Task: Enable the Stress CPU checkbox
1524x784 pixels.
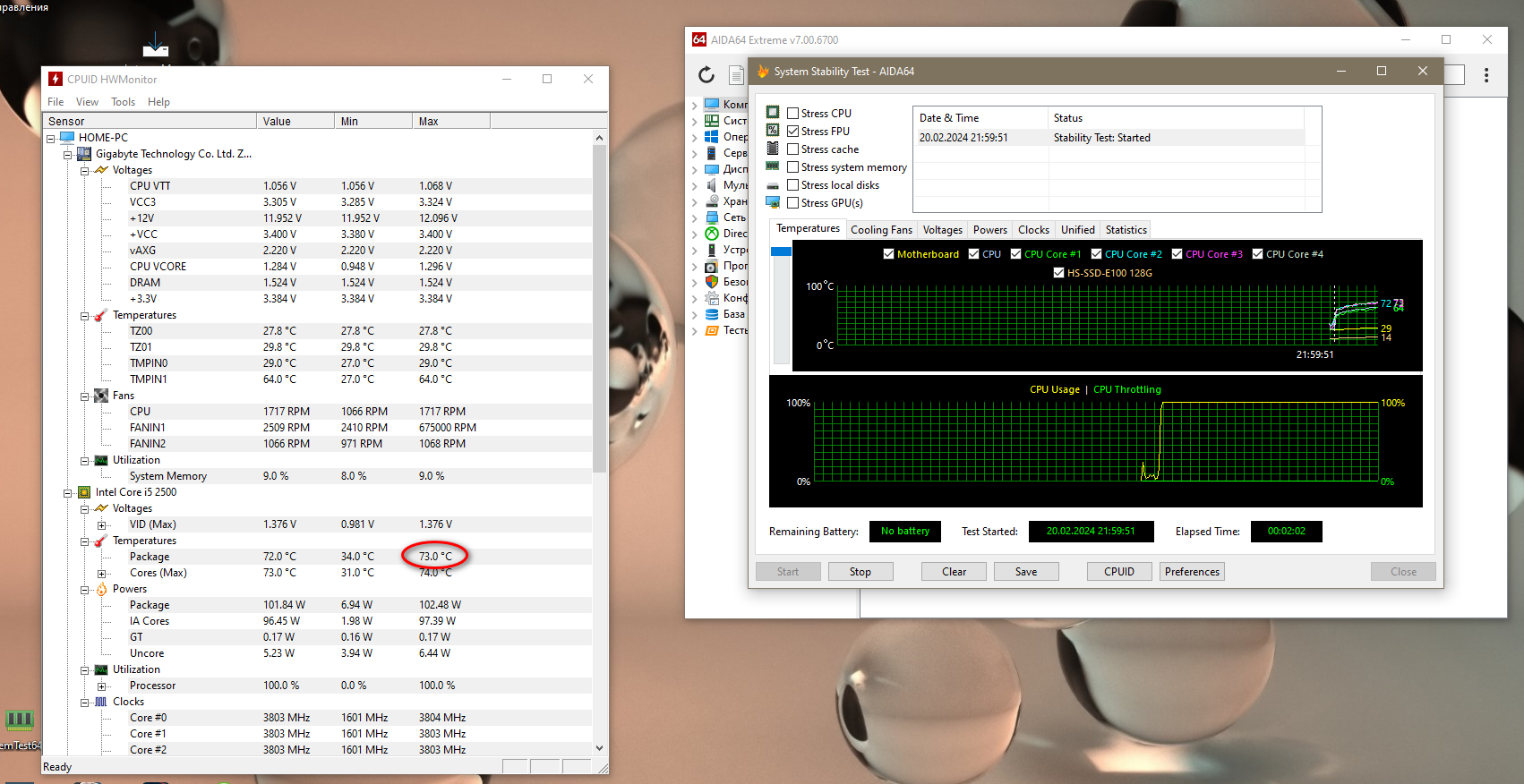Action: (x=792, y=113)
